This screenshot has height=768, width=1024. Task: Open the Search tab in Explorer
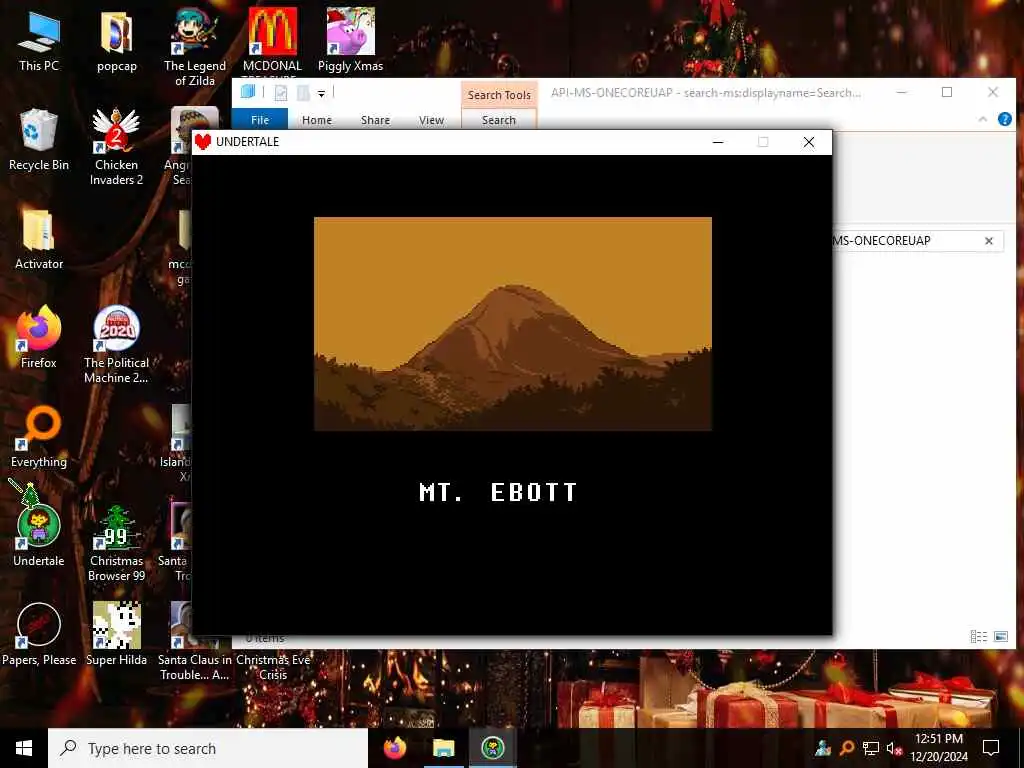(499, 120)
